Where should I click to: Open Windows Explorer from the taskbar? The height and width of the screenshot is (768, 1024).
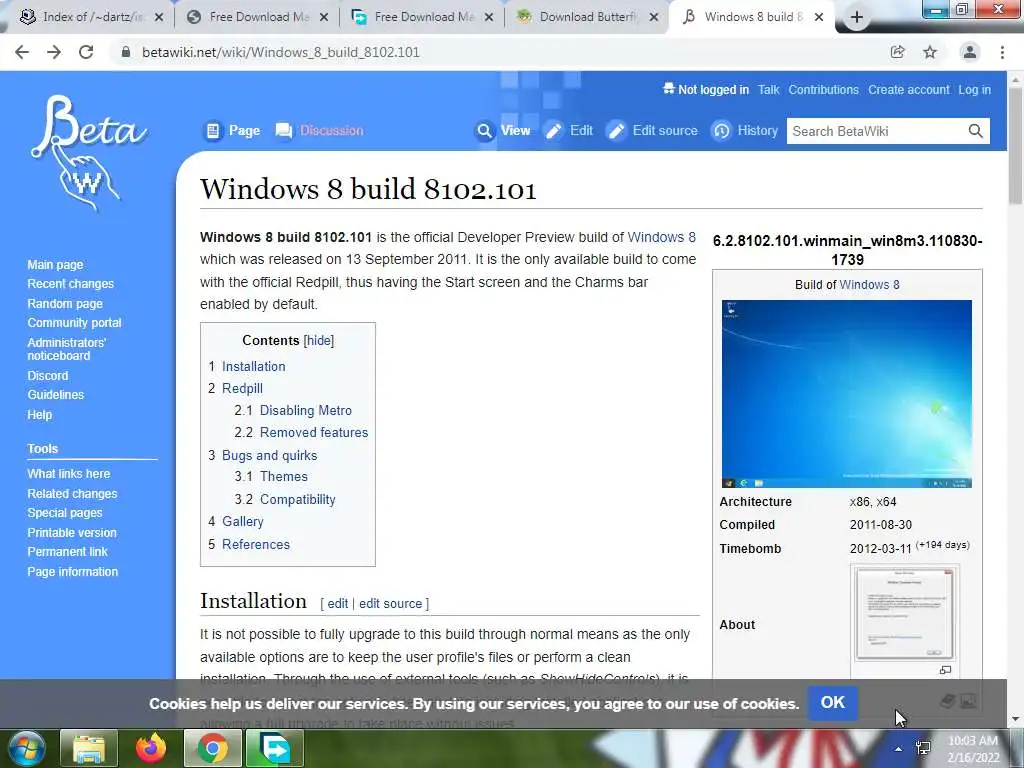coord(89,748)
